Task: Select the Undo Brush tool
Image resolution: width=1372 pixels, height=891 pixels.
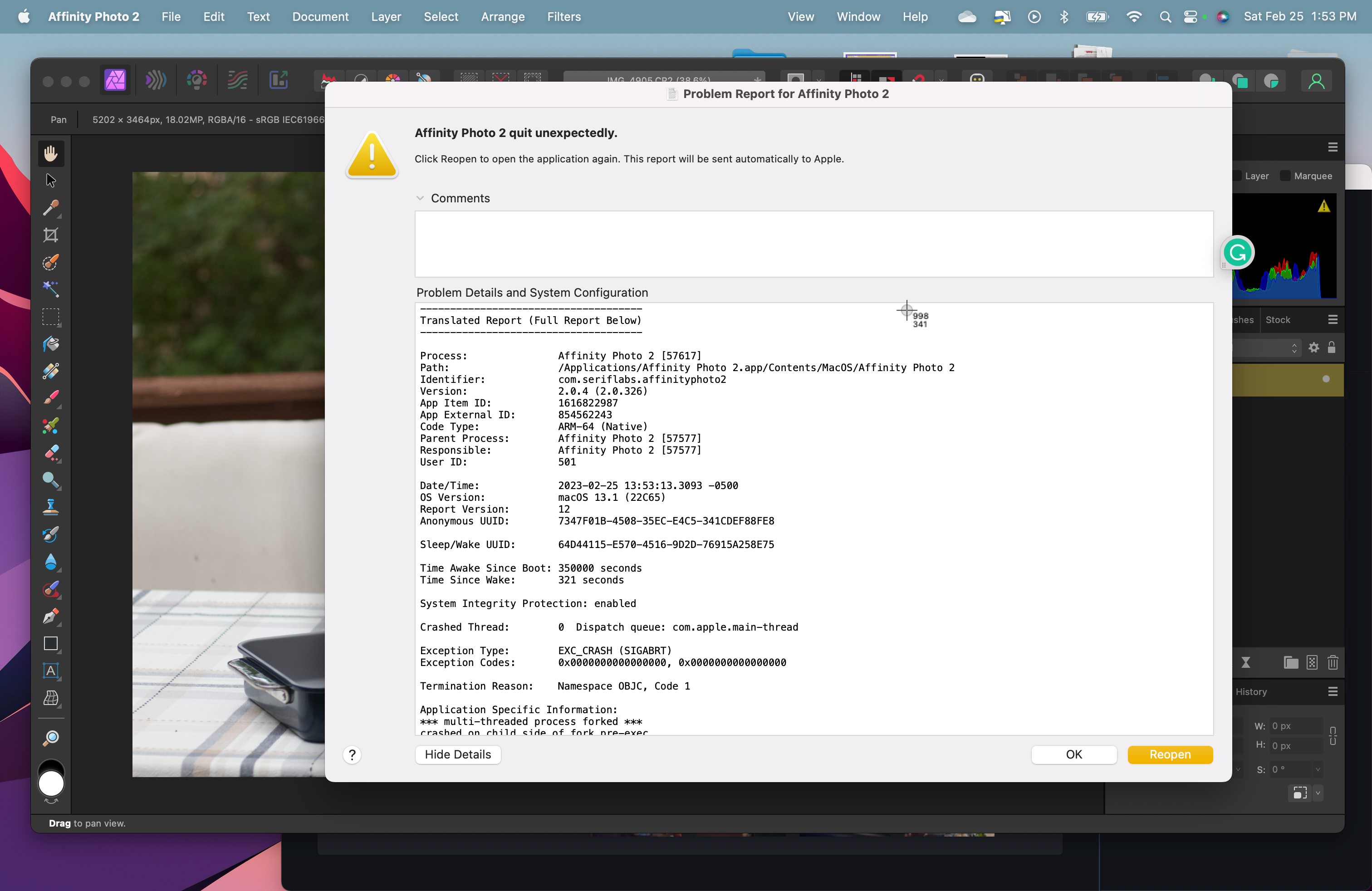Action: coord(51,535)
